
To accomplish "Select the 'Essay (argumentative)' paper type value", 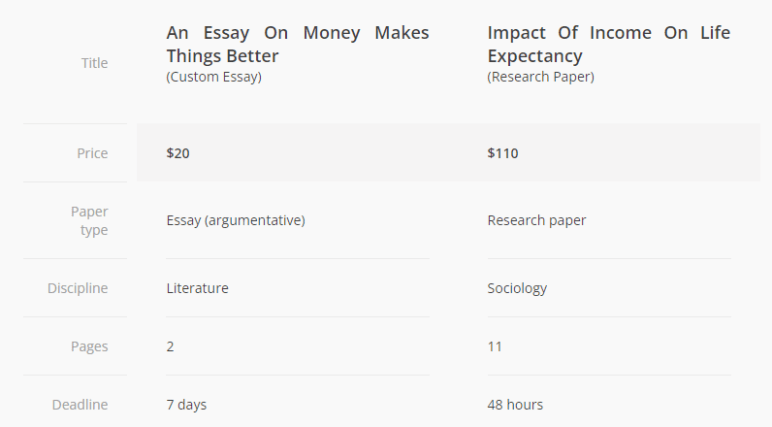I will point(236,220).
